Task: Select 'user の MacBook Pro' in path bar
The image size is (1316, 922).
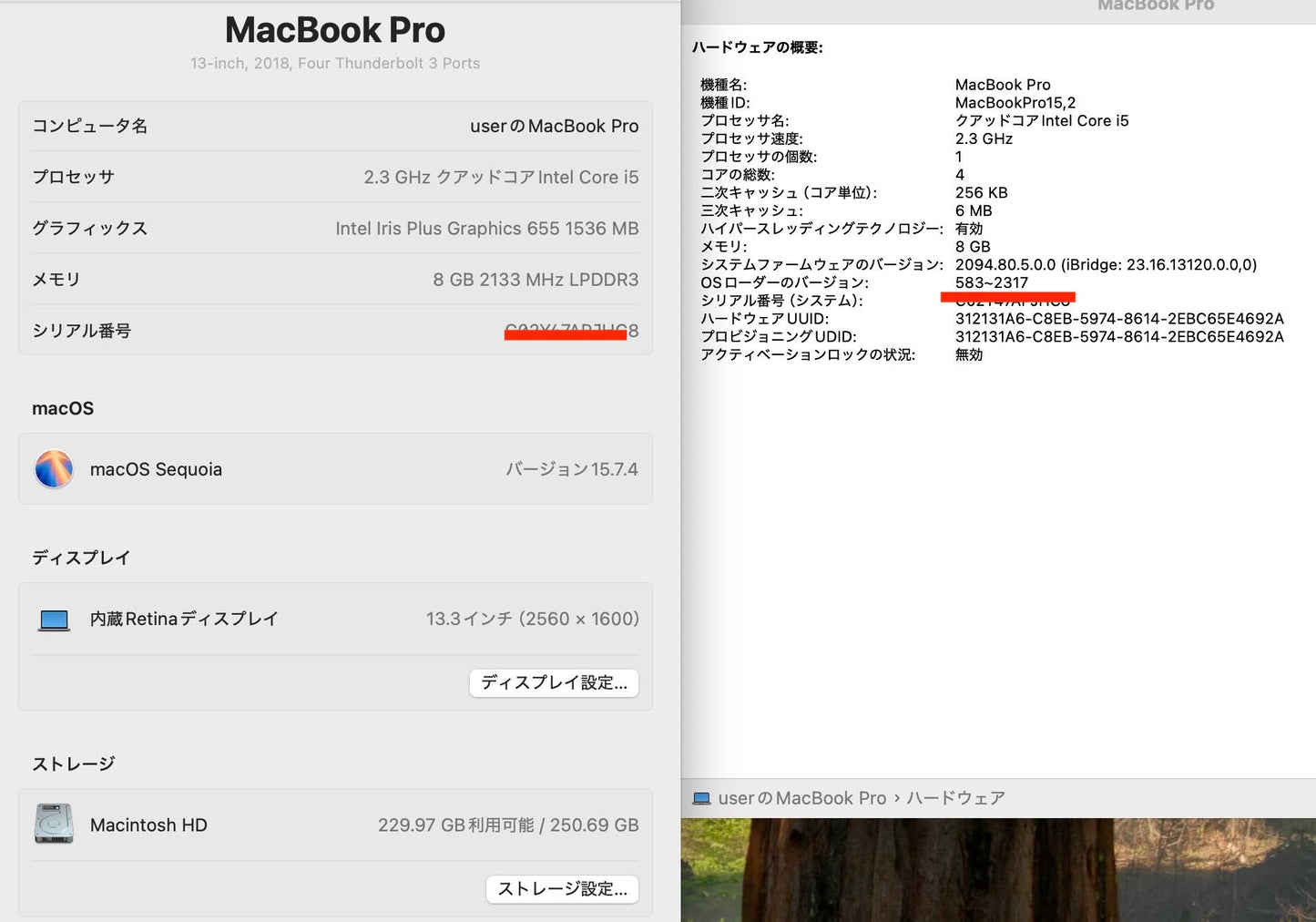Action: [x=801, y=798]
